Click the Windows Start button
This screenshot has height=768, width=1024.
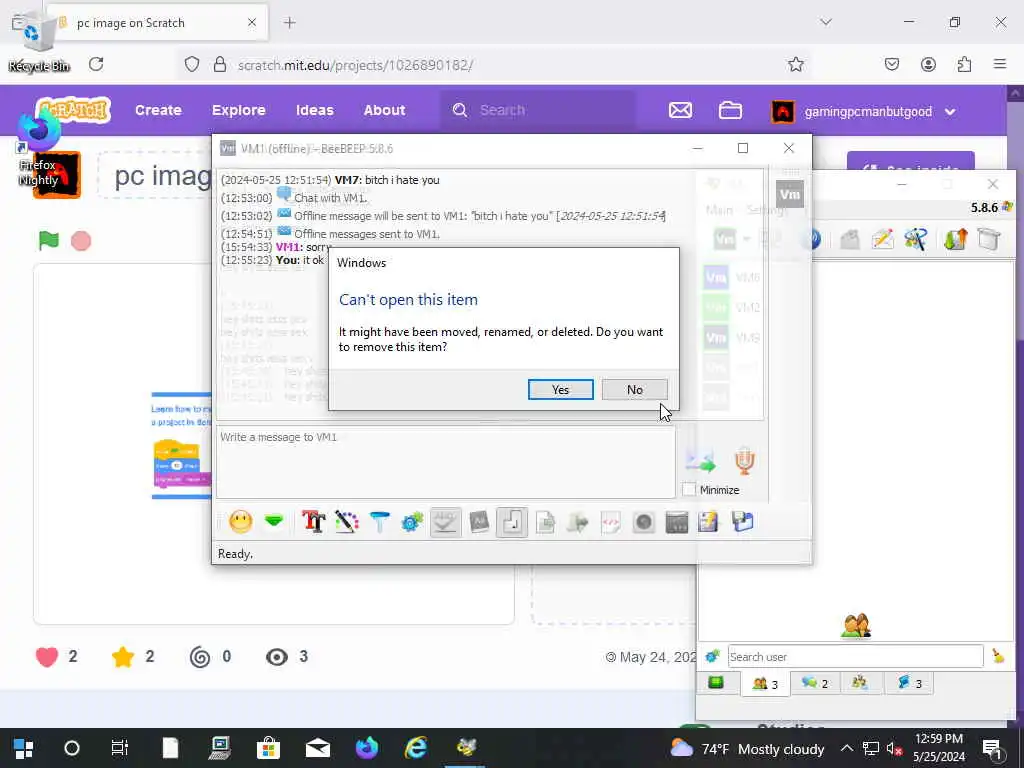coord(24,748)
